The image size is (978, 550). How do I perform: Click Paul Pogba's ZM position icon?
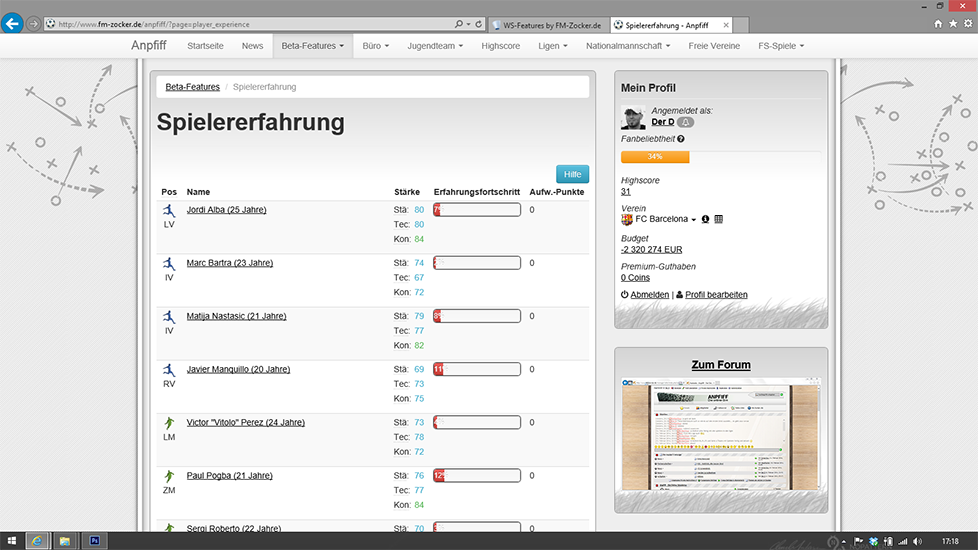[x=169, y=477]
